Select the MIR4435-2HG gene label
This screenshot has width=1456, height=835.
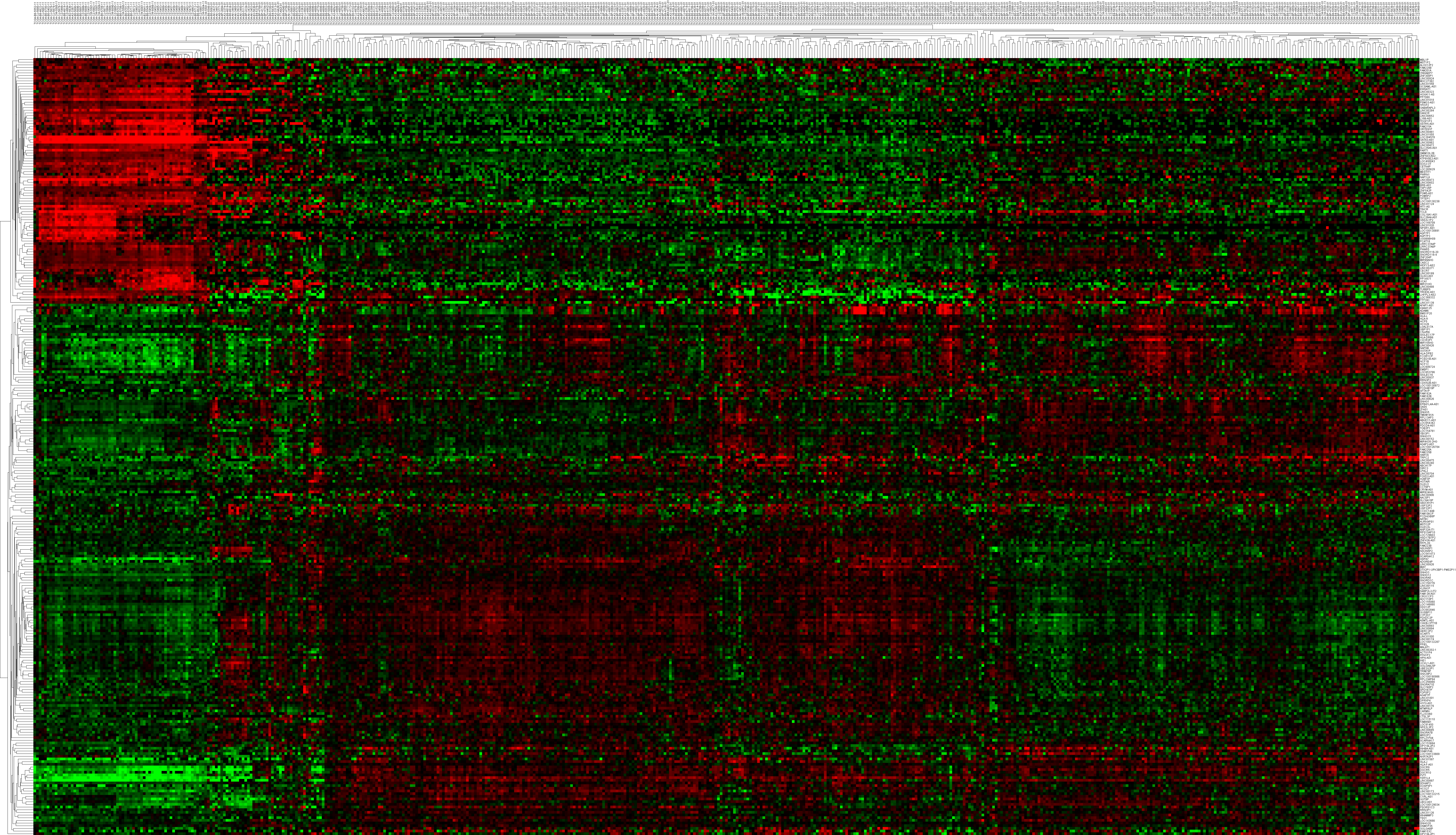click(x=1428, y=442)
